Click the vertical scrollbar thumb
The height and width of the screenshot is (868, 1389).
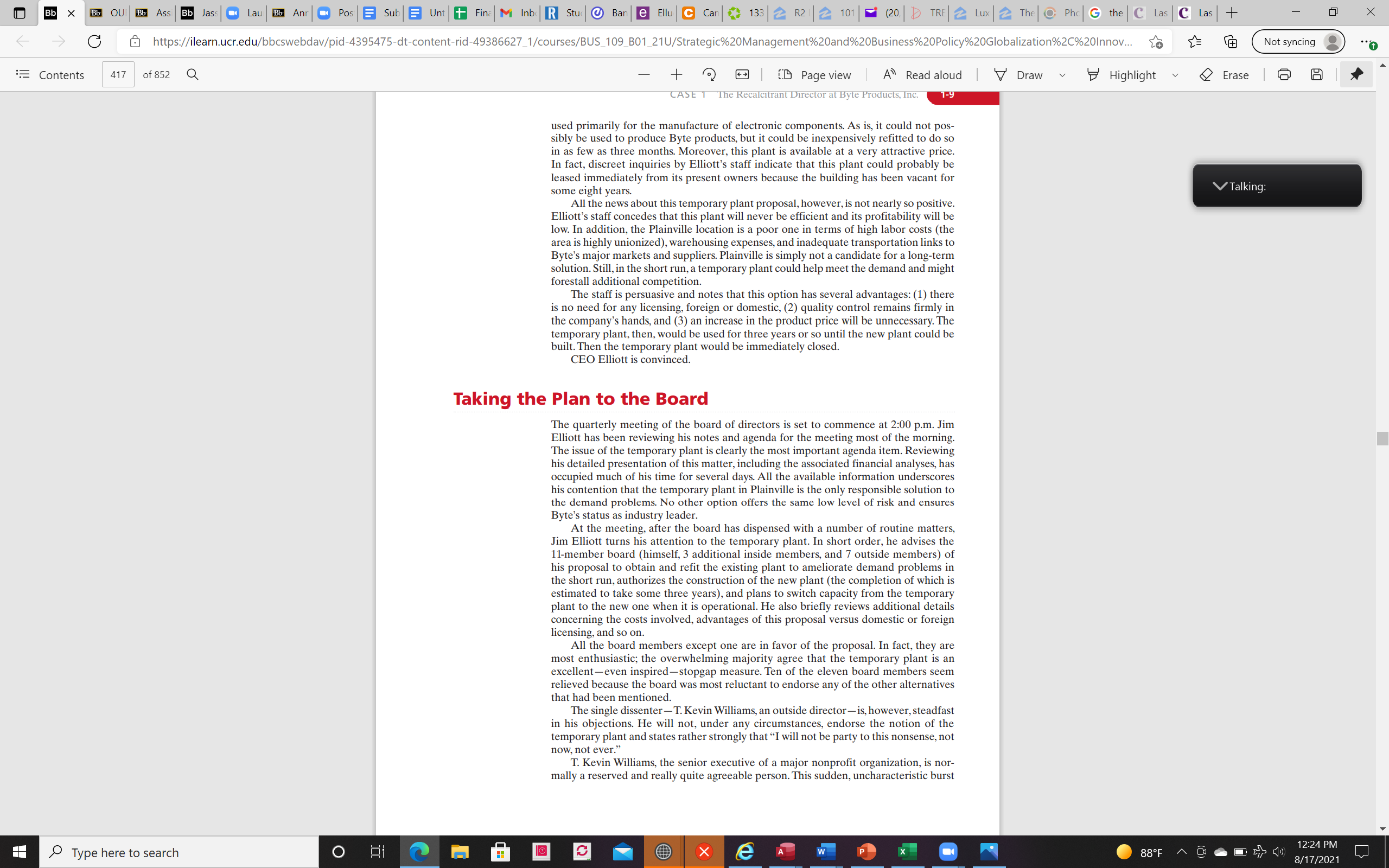pyautogui.click(x=1382, y=438)
